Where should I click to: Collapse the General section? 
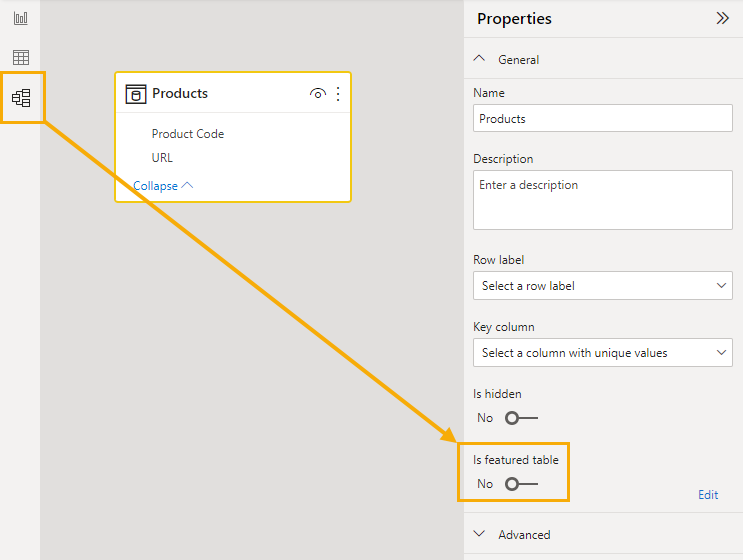pyautogui.click(x=480, y=59)
